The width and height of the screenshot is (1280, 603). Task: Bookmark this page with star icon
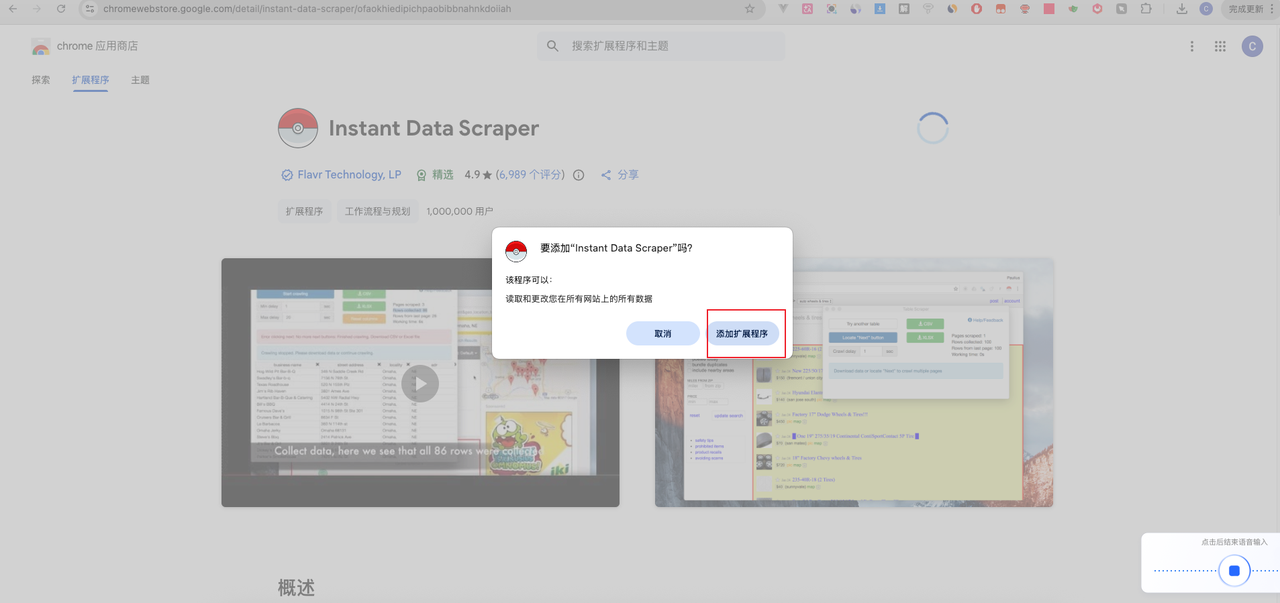[x=750, y=9]
